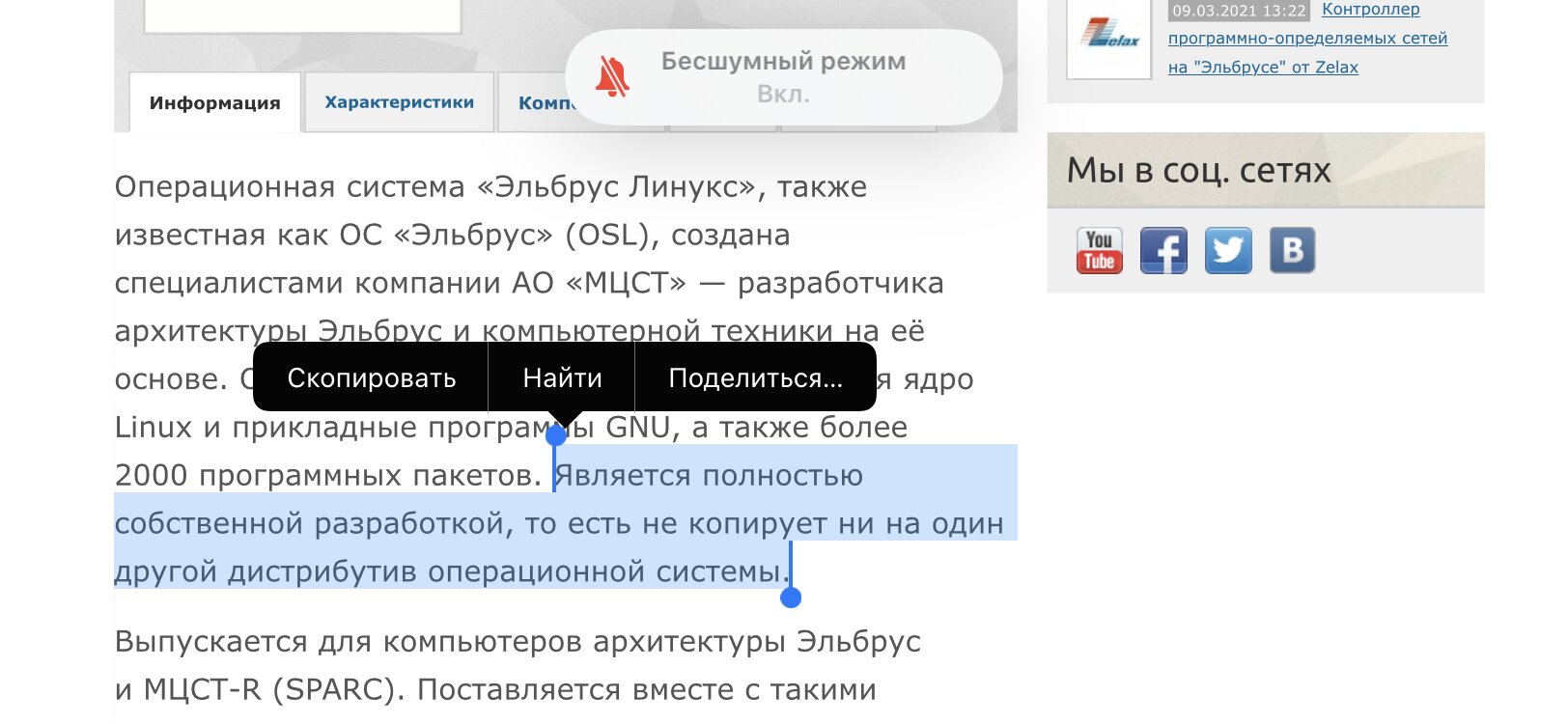The image size is (1568, 724).
Task: Open the Facebook social icon
Action: click(x=1163, y=251)
